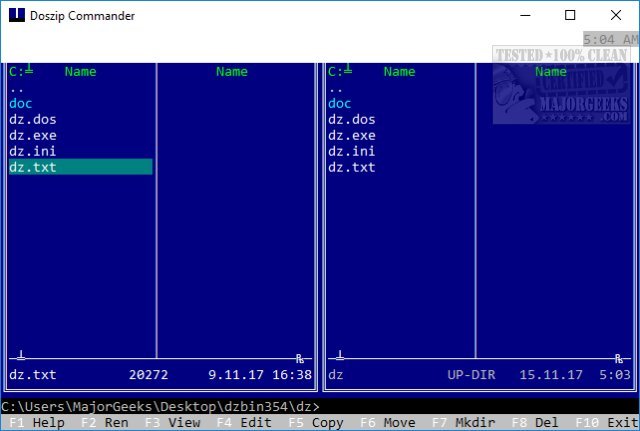The image size is (640, 431).
Task: Click the right panel bottom-left border marker icon
Action: pos(340,356)
